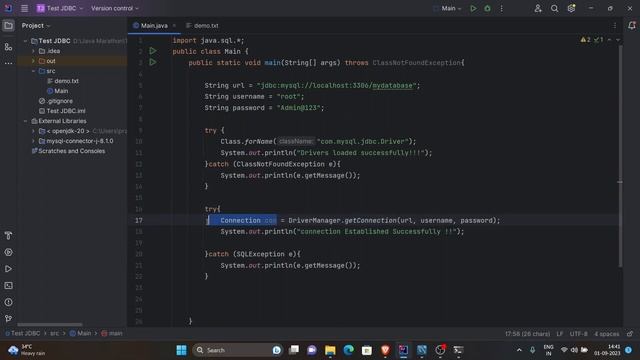Image resolution: width=640 pixels, height=360 pixels.
Task: Select Main class in project tree
Action: (58, 91)
